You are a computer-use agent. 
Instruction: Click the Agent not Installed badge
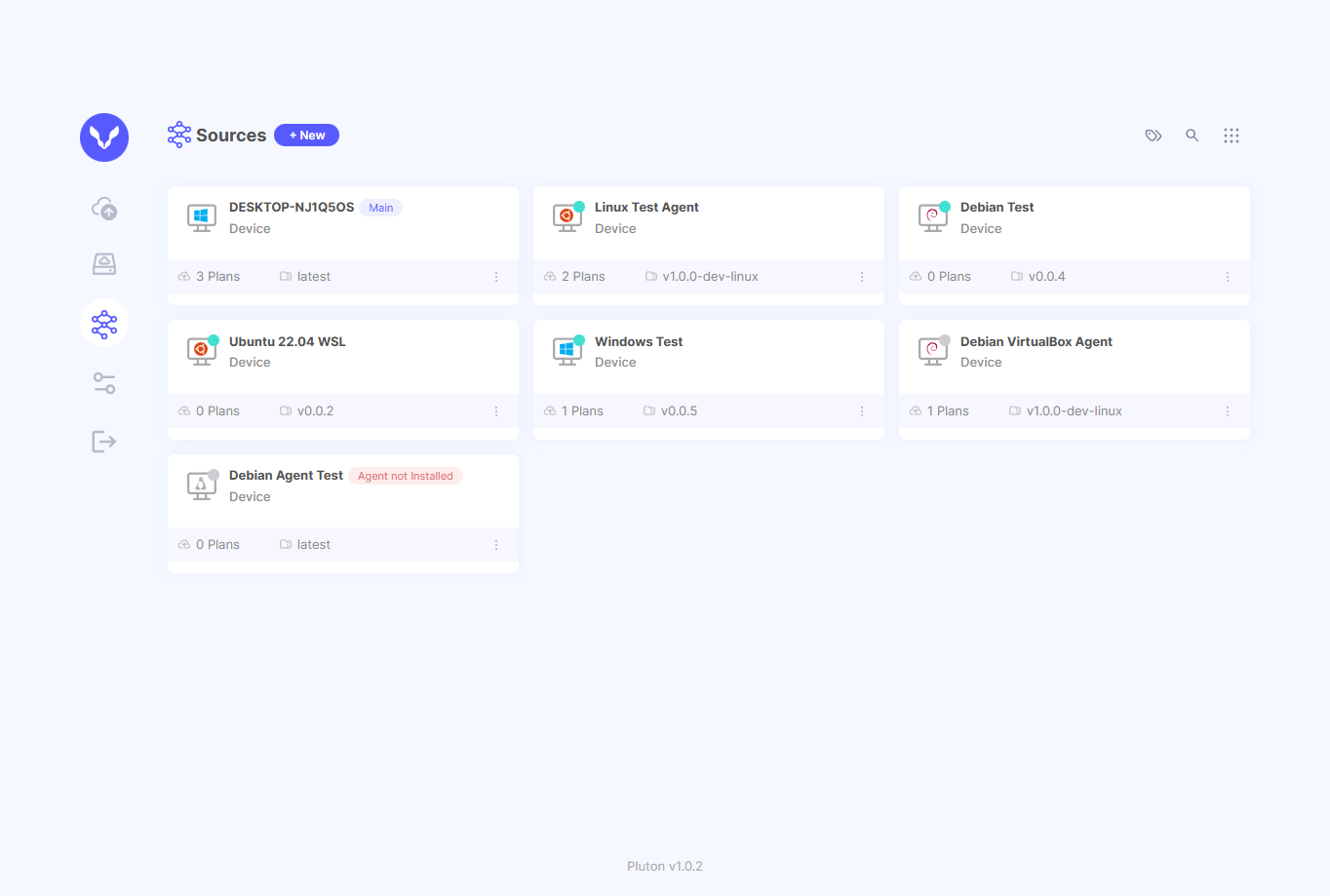(406, 475)
